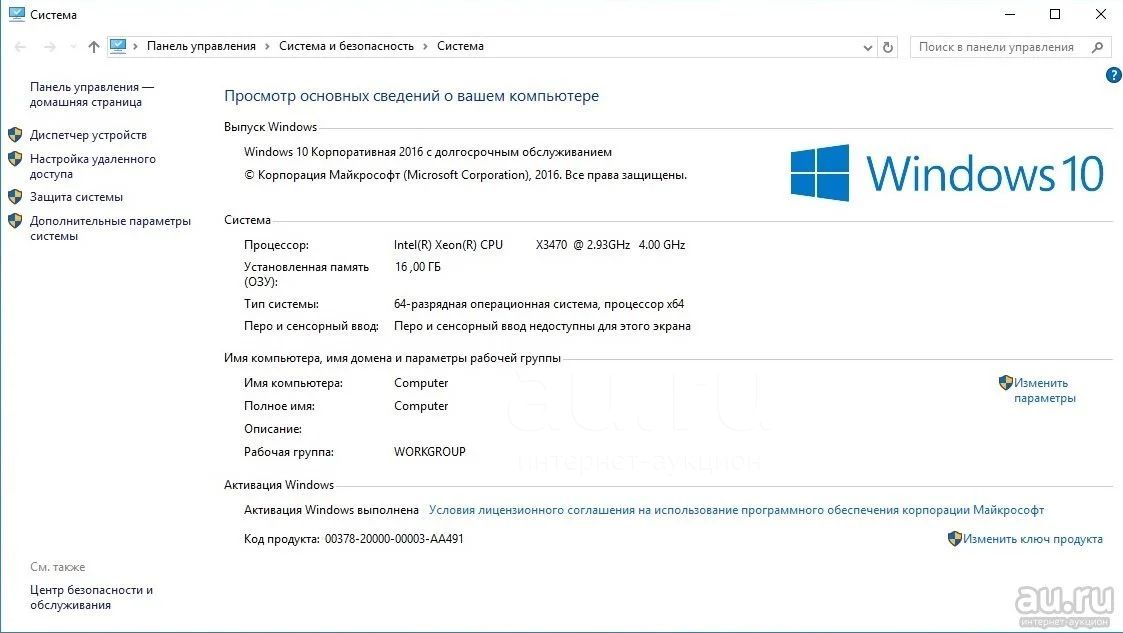Click installed memory value '16,00 ГБ'
Viewport: 1123px width, 633px height.
418,267
